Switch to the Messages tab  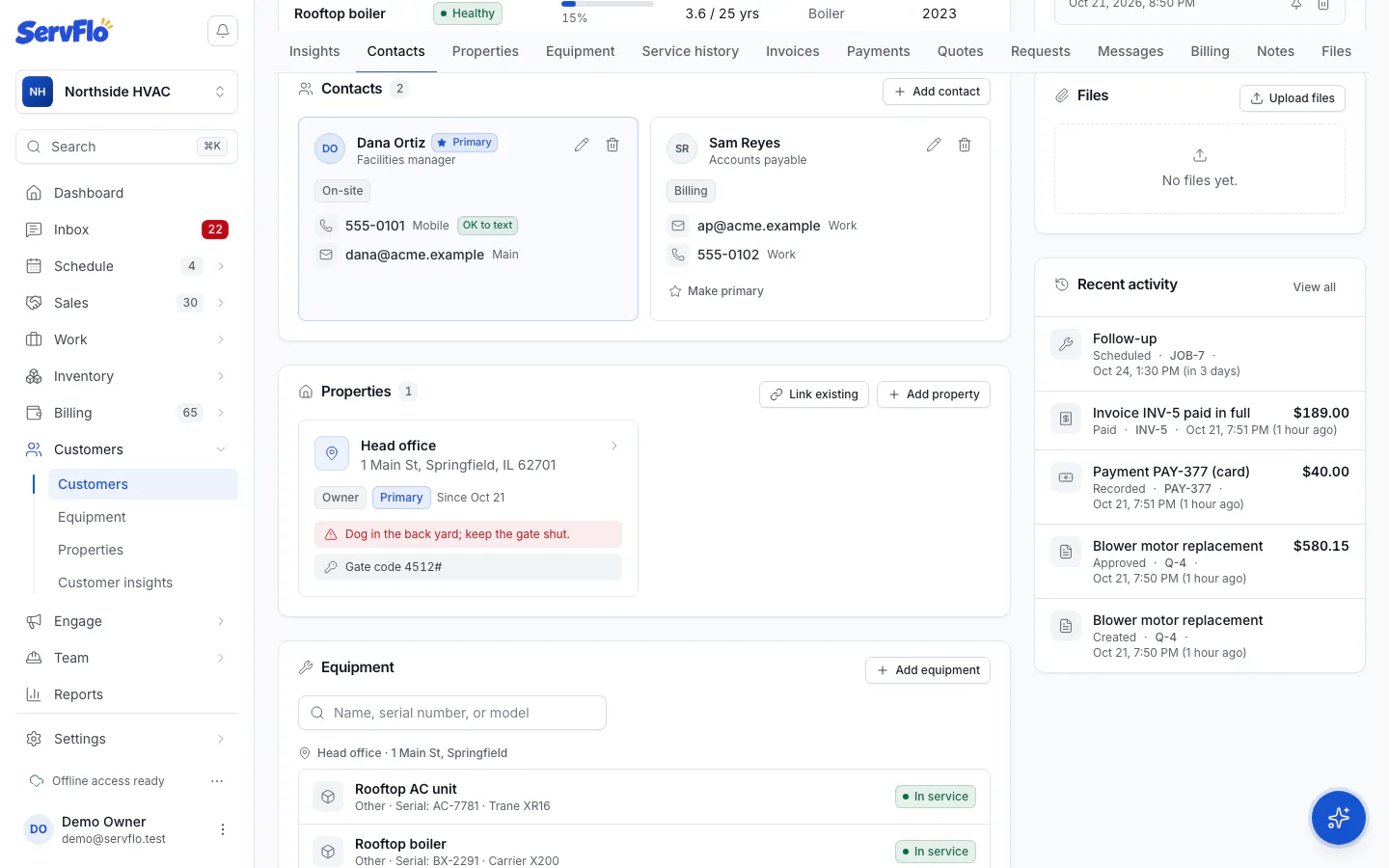click(x=1130, y=51)
